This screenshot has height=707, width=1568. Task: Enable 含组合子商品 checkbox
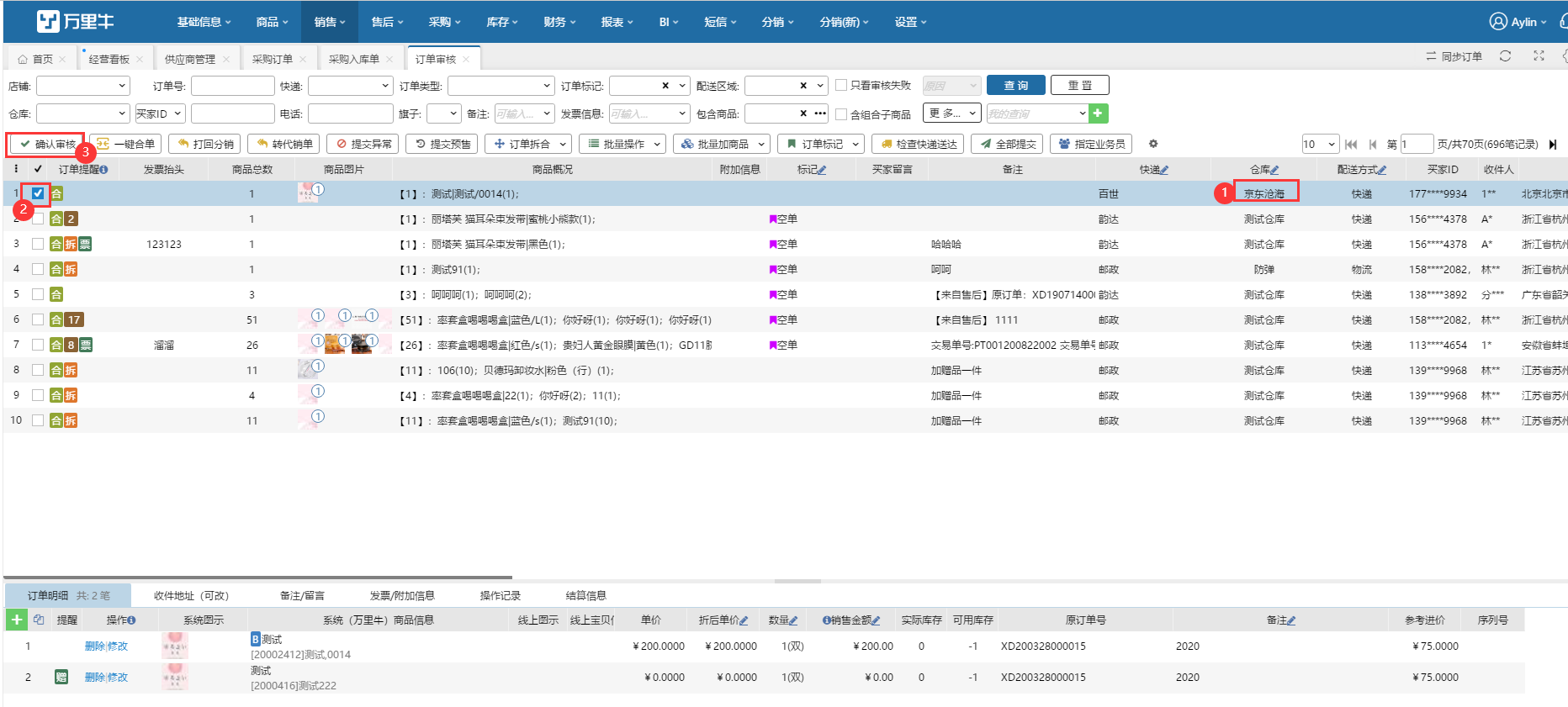point(841,113)
